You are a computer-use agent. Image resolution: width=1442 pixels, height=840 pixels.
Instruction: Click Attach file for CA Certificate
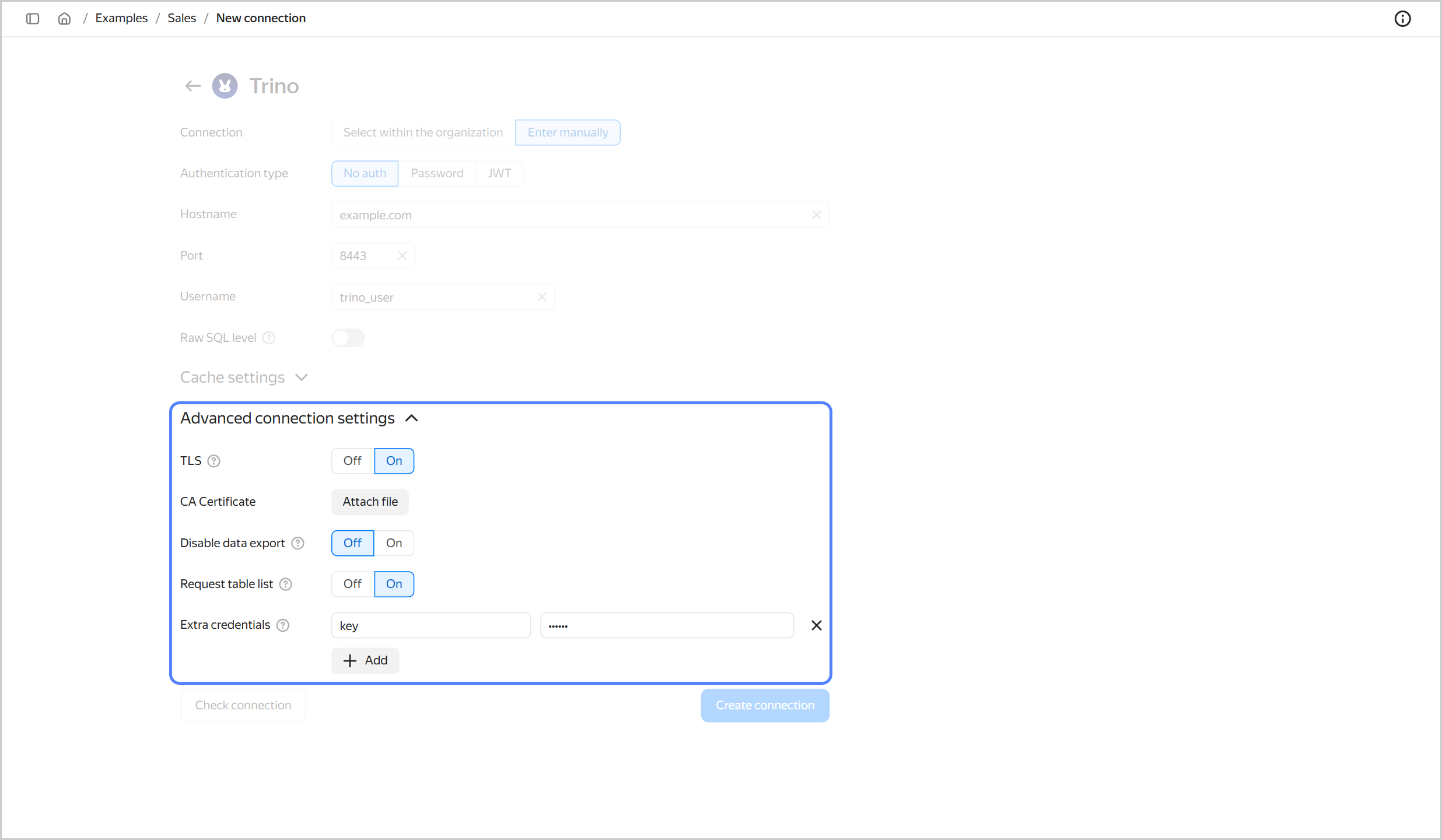click(370, 502)
